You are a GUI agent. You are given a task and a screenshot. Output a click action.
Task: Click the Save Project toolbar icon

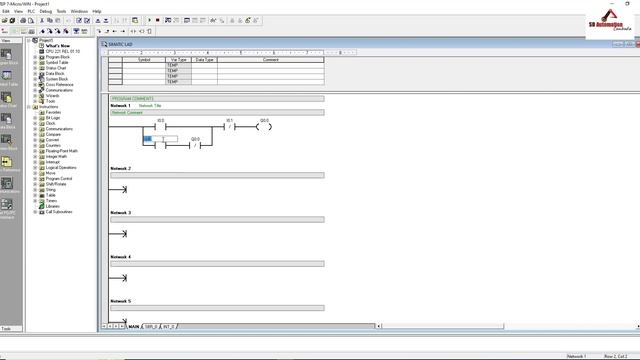point(12,20)
